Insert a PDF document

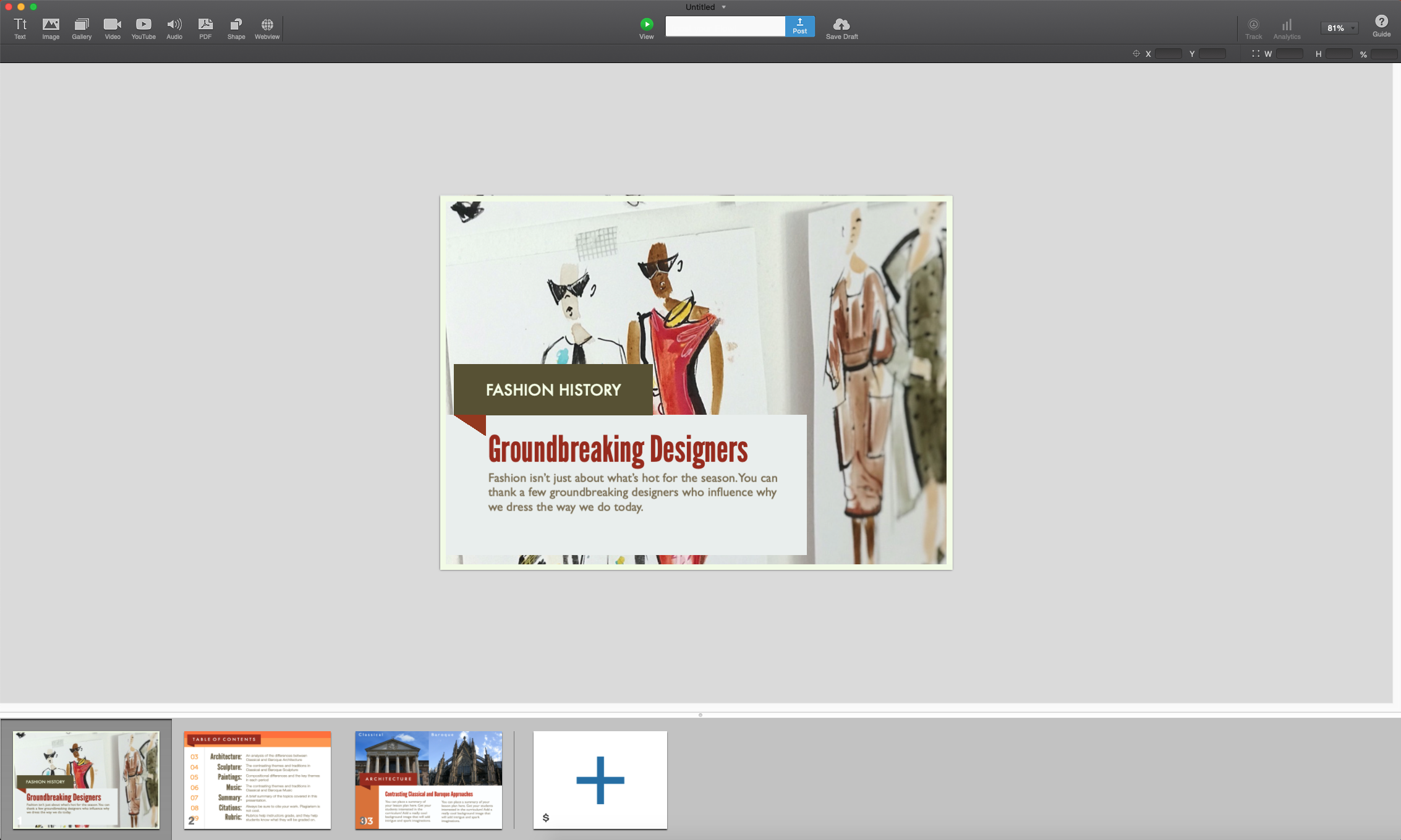205,28
